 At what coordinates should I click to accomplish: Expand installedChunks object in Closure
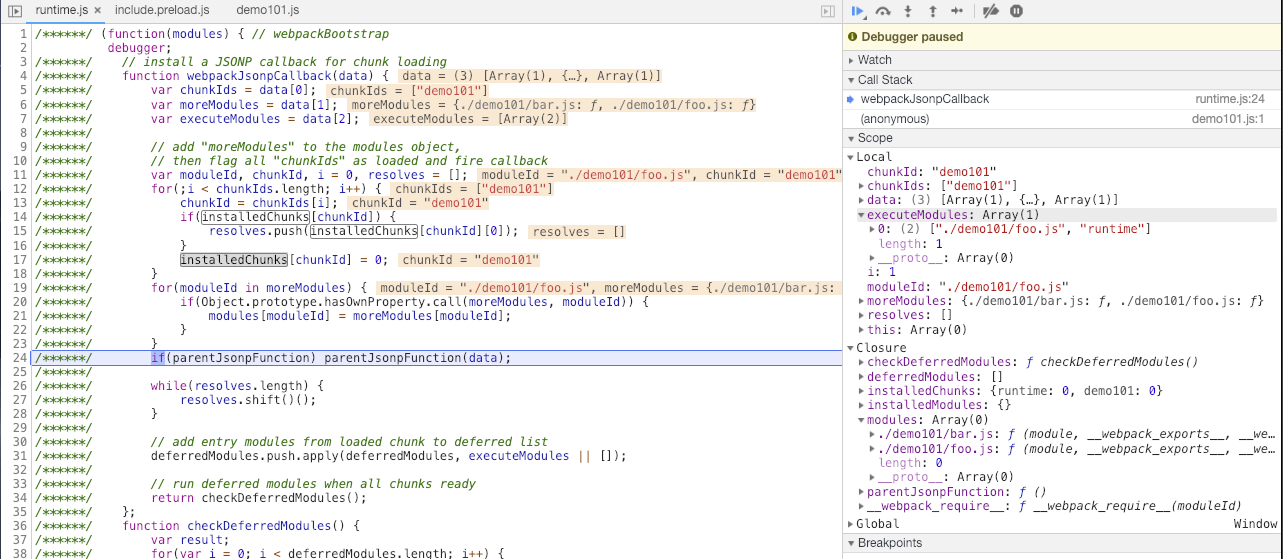tap(862, 391)
